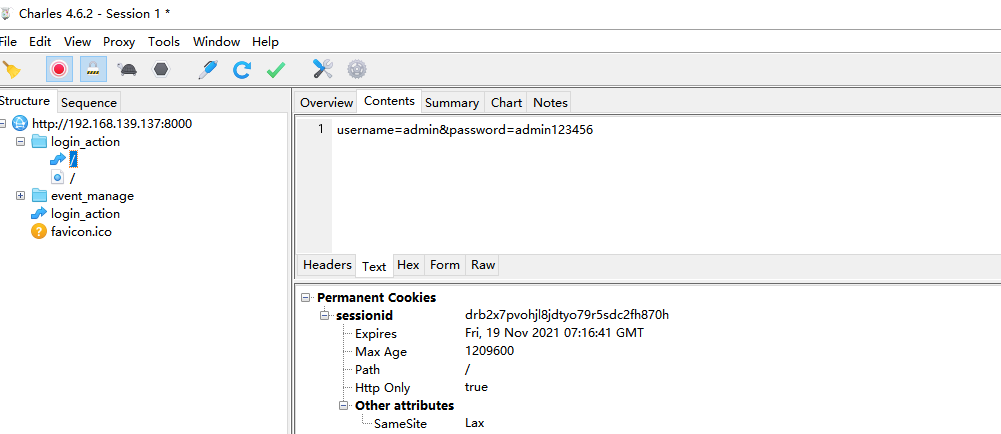Viewport: 1001px width, 434px height.
Task: Open Settings gear icon in toolbar
Action: (357, 69)
